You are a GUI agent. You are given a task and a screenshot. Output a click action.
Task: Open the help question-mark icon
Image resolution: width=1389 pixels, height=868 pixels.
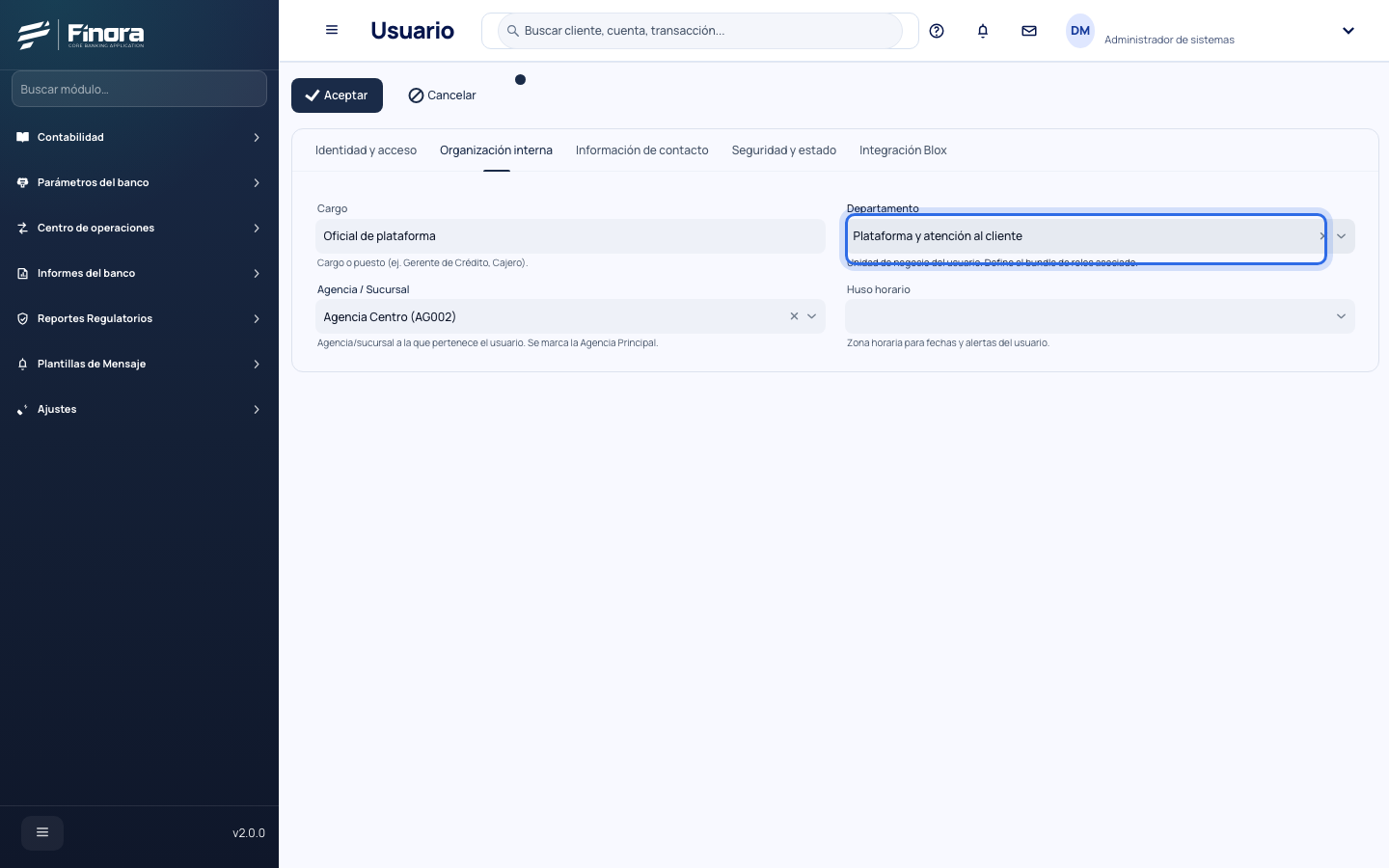click(x=937, y=31)
